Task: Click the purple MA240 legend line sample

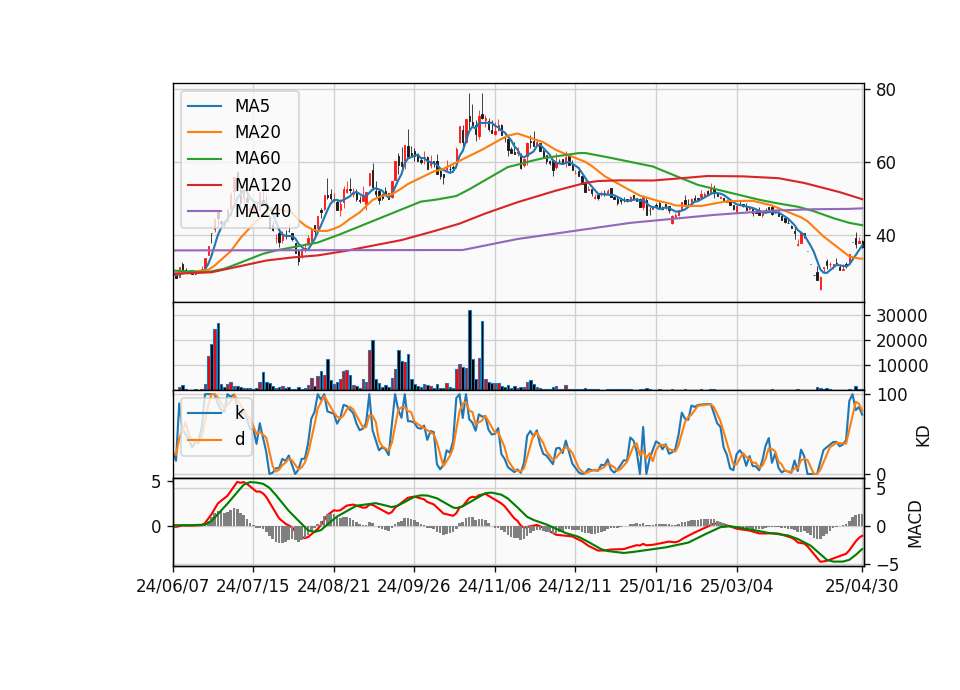Action: (204, 211)
